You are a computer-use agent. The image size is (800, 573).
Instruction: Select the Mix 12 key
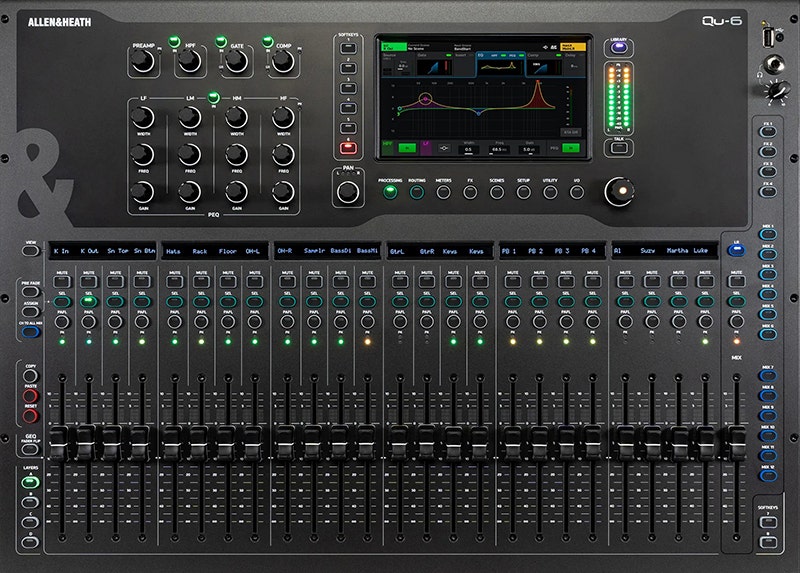click(768, 476)
